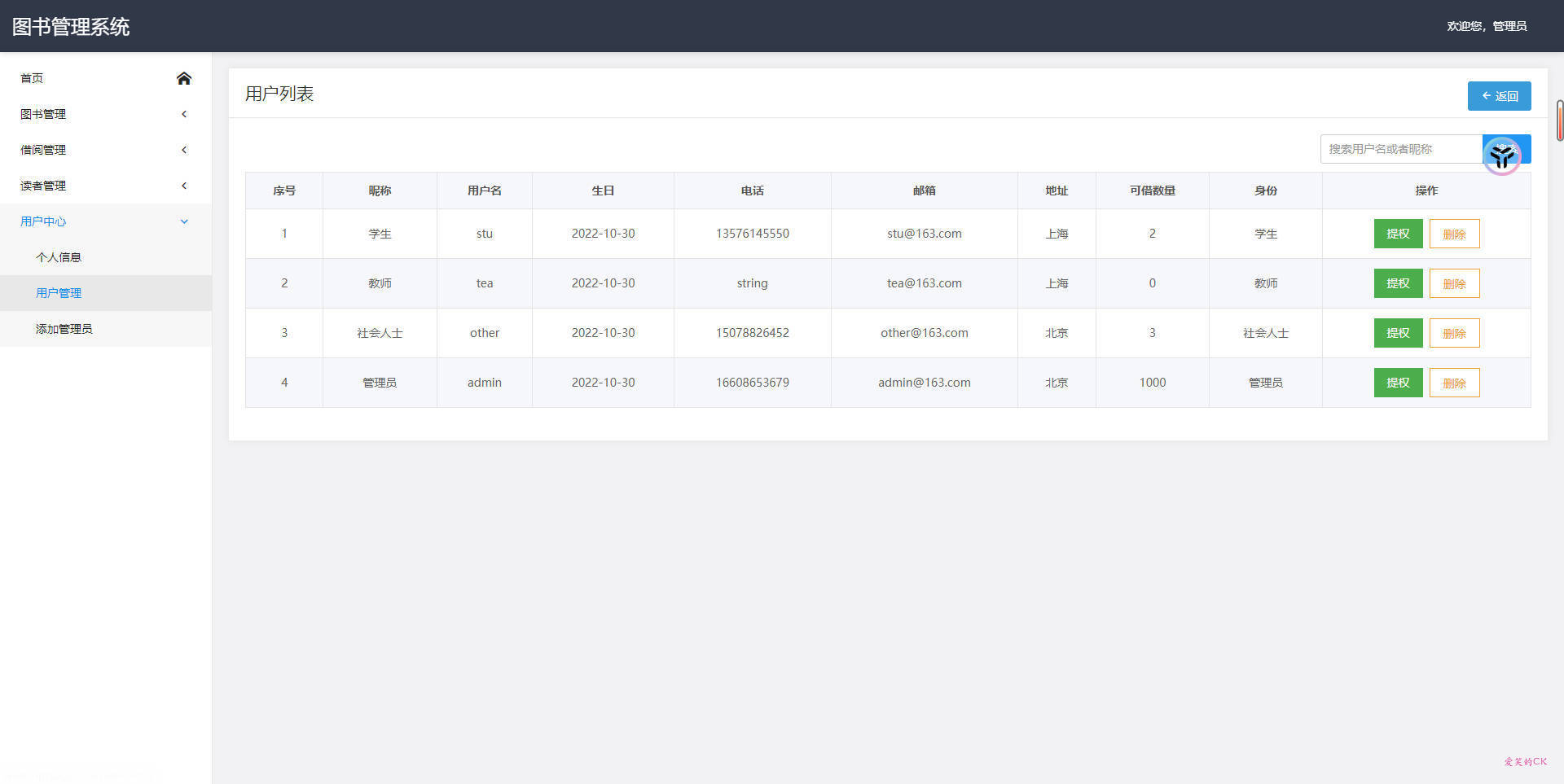Open the 个人信息 submenu item
Viewport: 1564px width, 784px height.
106,257
